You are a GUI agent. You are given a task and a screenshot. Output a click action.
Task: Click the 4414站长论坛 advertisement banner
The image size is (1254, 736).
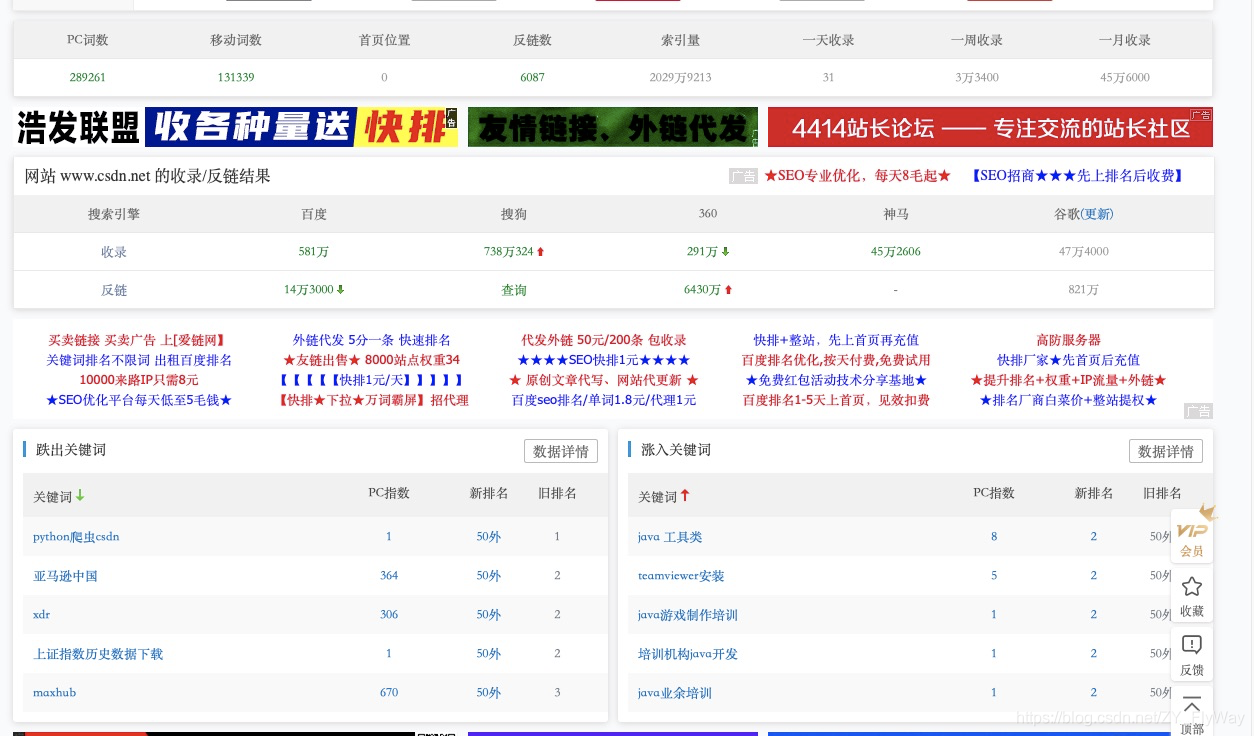coord(990,127)
